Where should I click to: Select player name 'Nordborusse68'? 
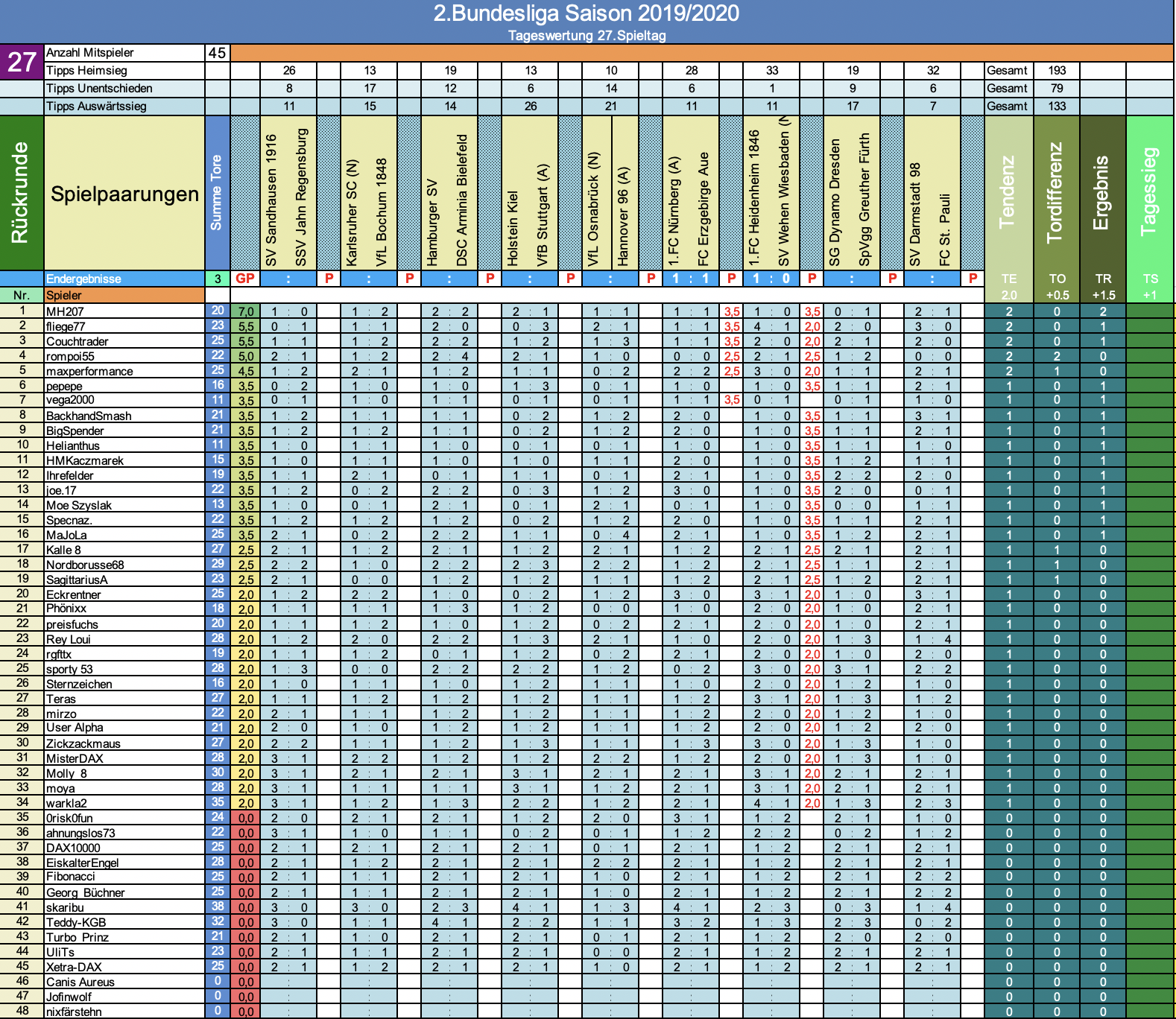pyautogui.click(x=85, y=565)
